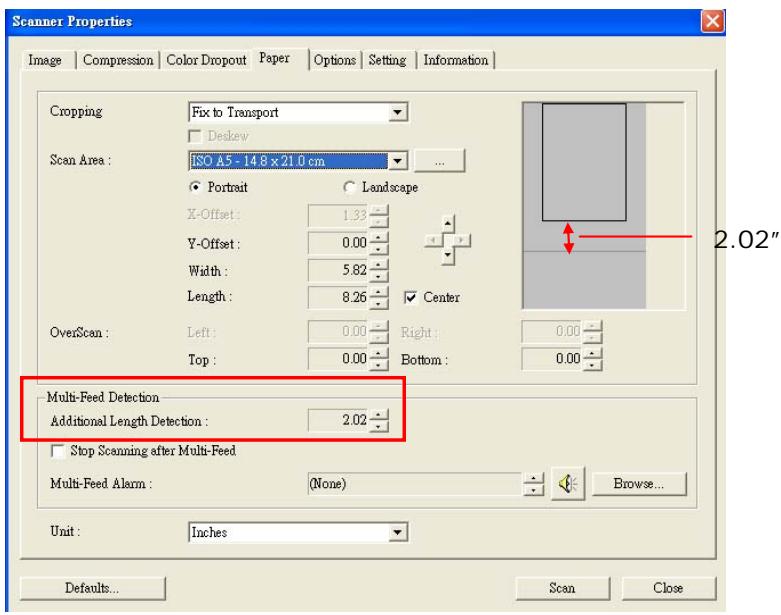Select next Multi-Feed Alarm sound upward
Viewport: 781px width, 615px height.
click(x=533, y=478)
